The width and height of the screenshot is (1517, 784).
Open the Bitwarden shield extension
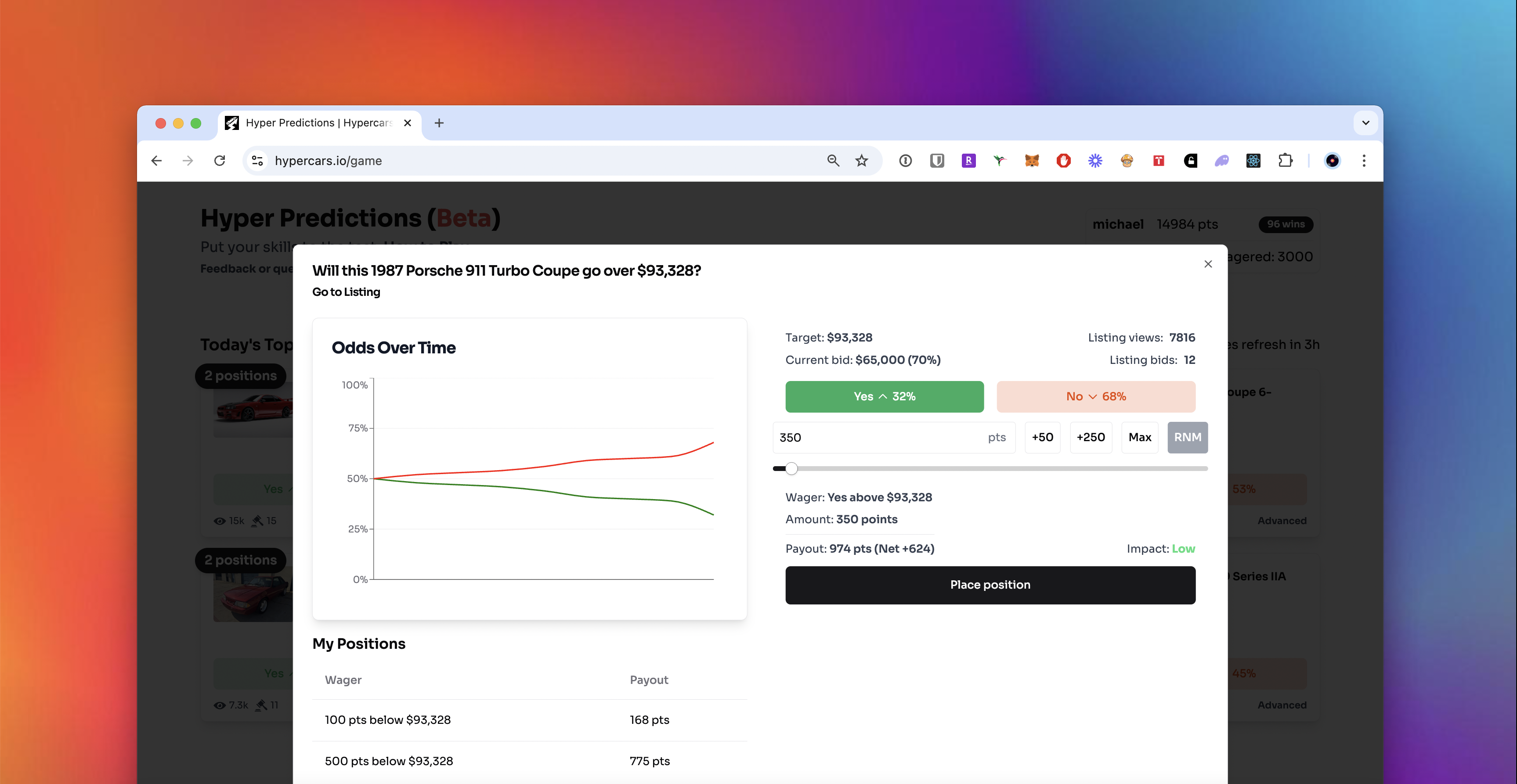pos(937,161)
